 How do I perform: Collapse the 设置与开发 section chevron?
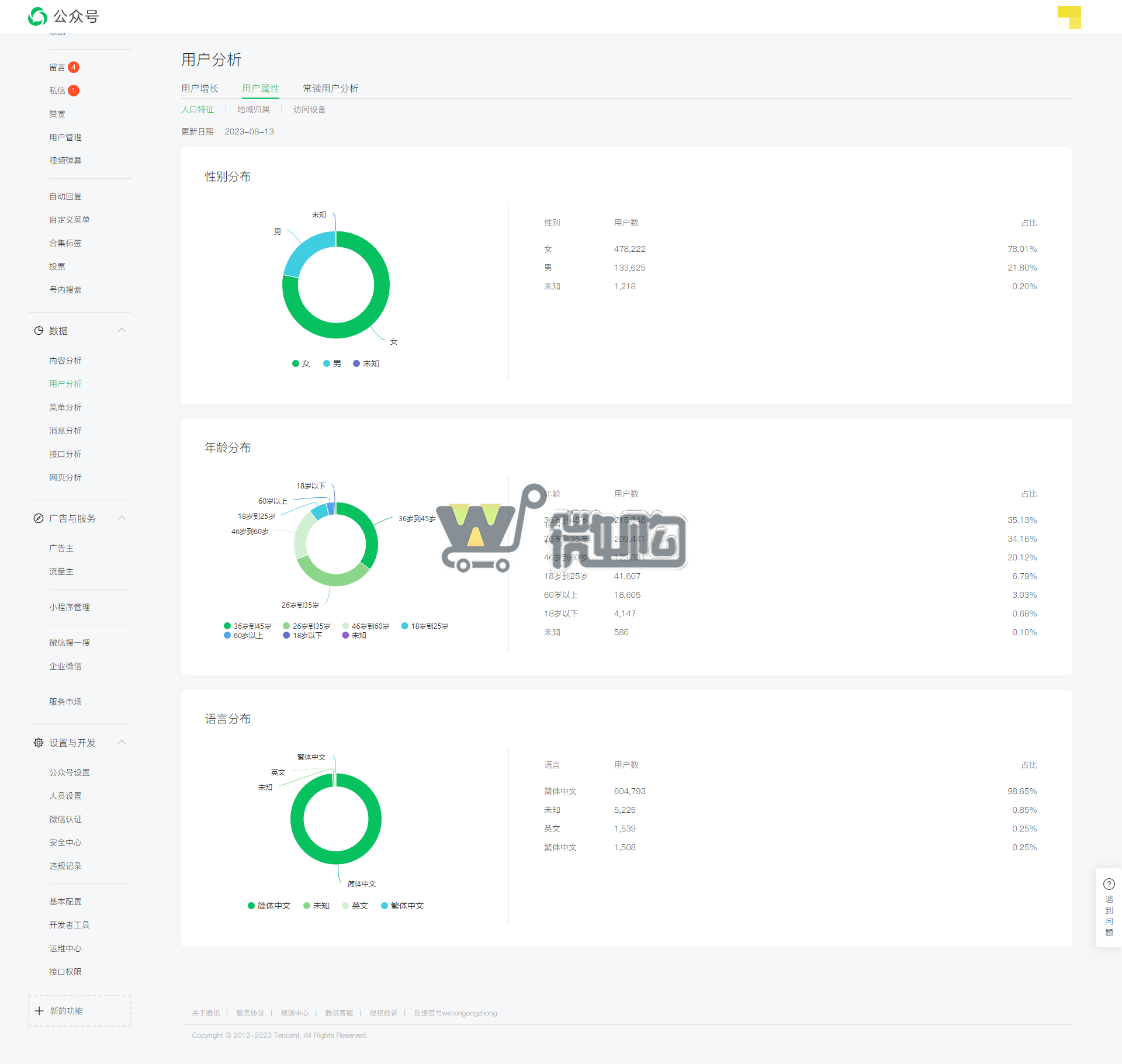coord(122,742)
